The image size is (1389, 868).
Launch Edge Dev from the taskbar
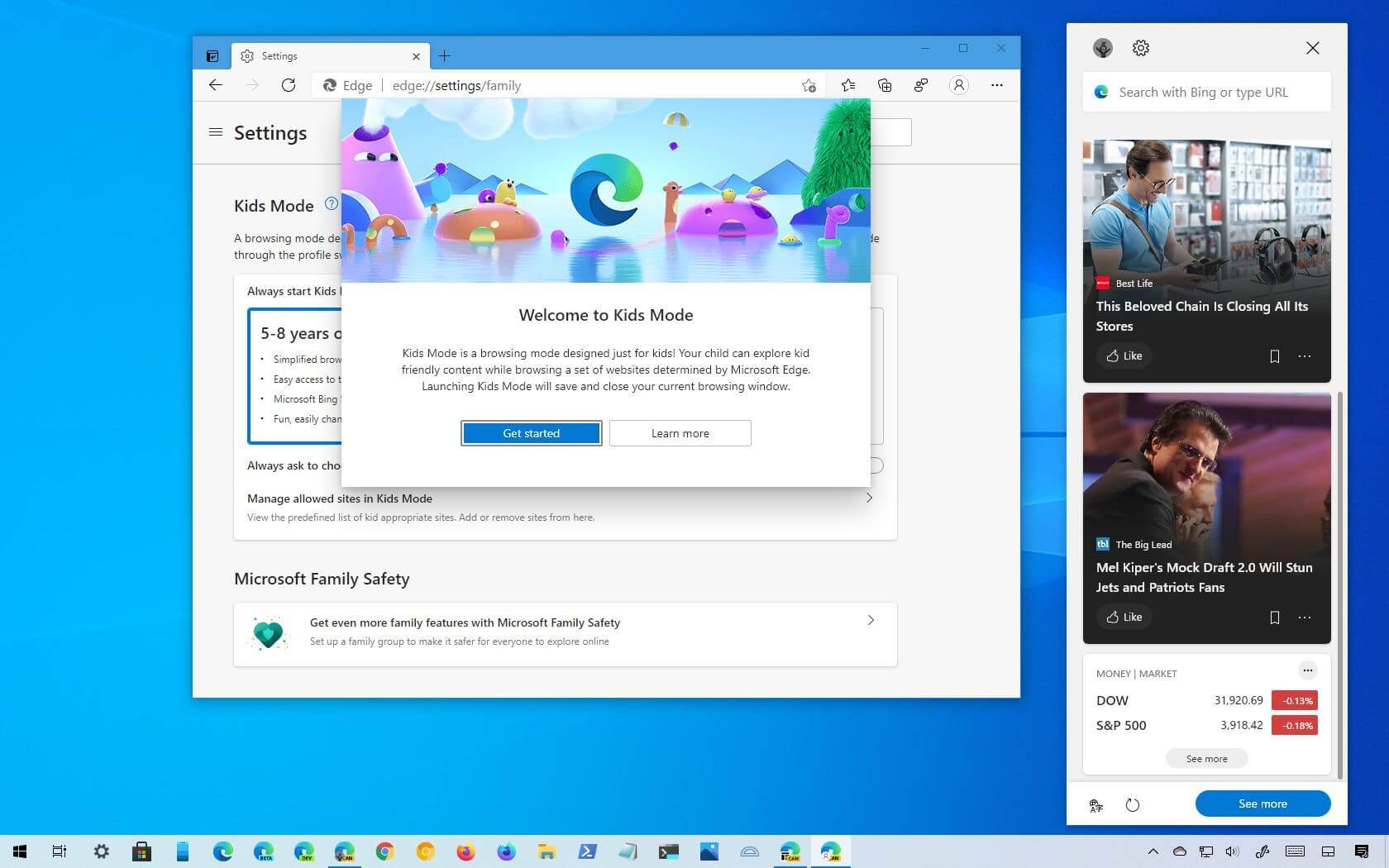(303, 851)
